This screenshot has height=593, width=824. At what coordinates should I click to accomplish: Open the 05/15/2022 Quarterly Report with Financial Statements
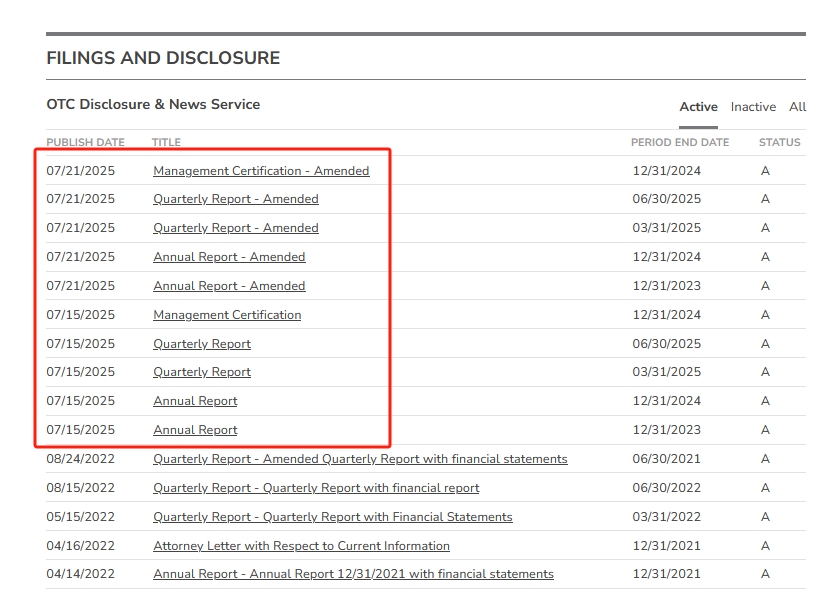(x=332, y=517)
